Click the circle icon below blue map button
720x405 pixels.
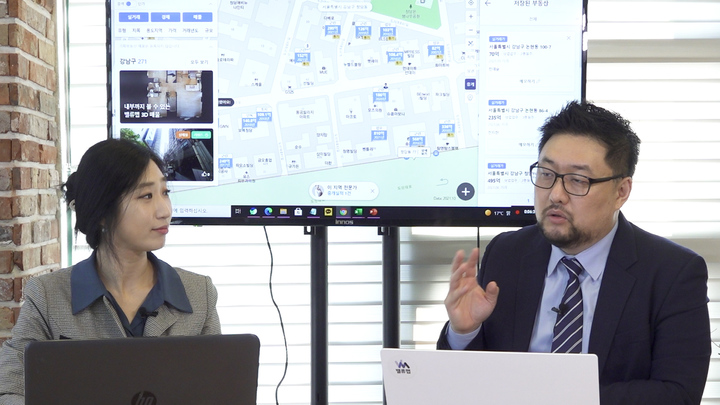point(470,98)
